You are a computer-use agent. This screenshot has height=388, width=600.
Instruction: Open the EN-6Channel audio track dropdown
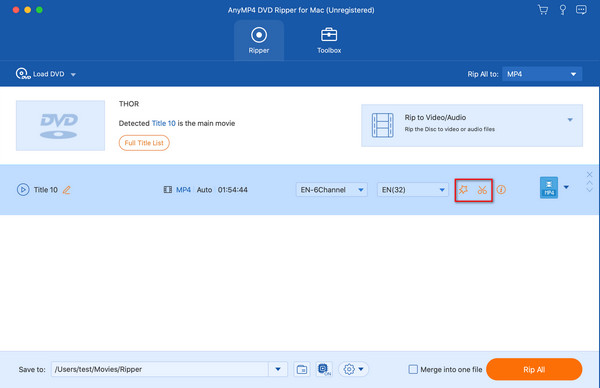point(331,190)
